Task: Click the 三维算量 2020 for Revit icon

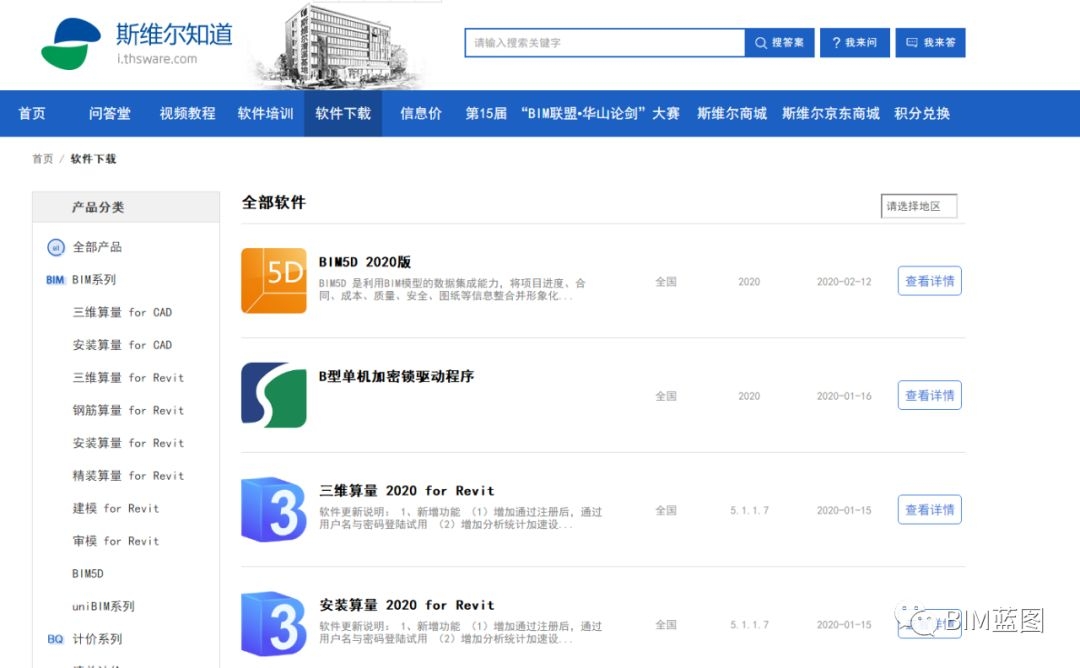Action: point(273,510)
